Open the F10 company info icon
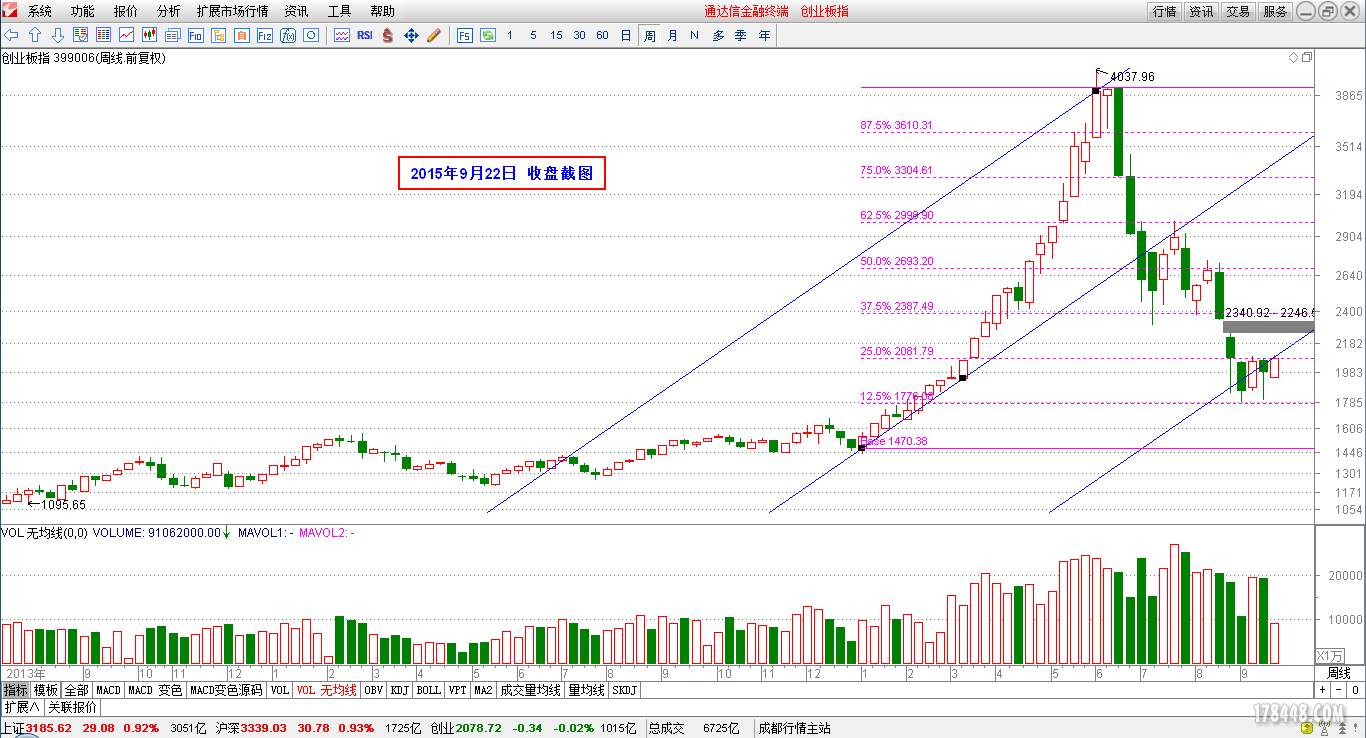 point(195,35)
